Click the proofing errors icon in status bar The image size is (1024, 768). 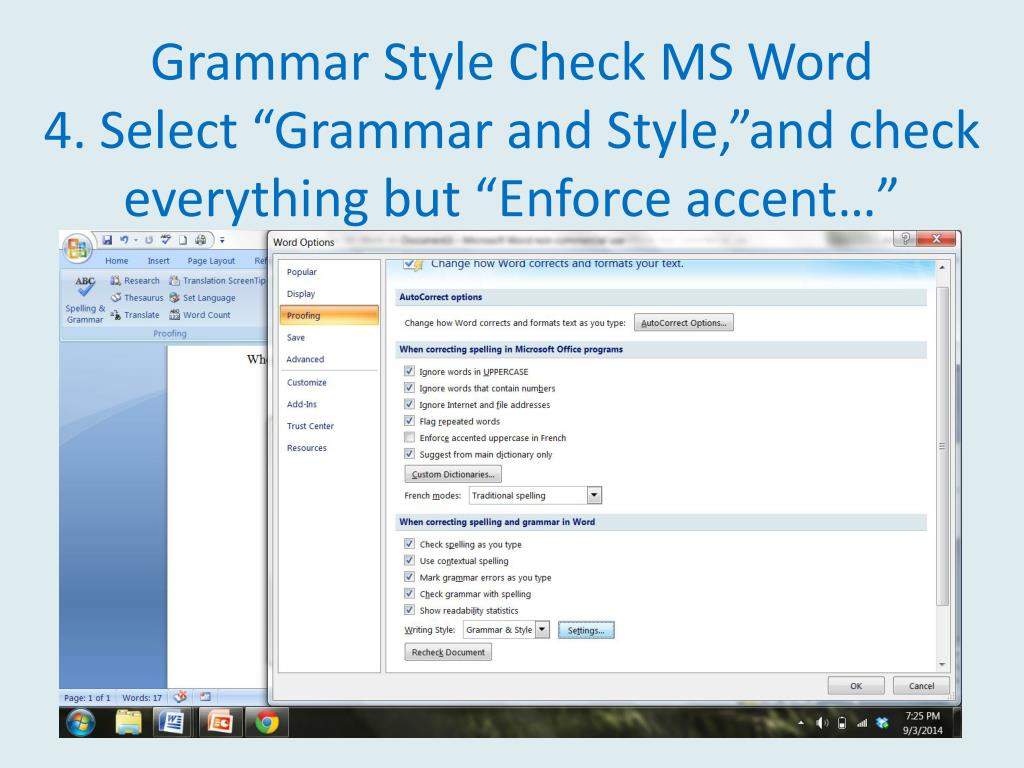coord(181,697)
